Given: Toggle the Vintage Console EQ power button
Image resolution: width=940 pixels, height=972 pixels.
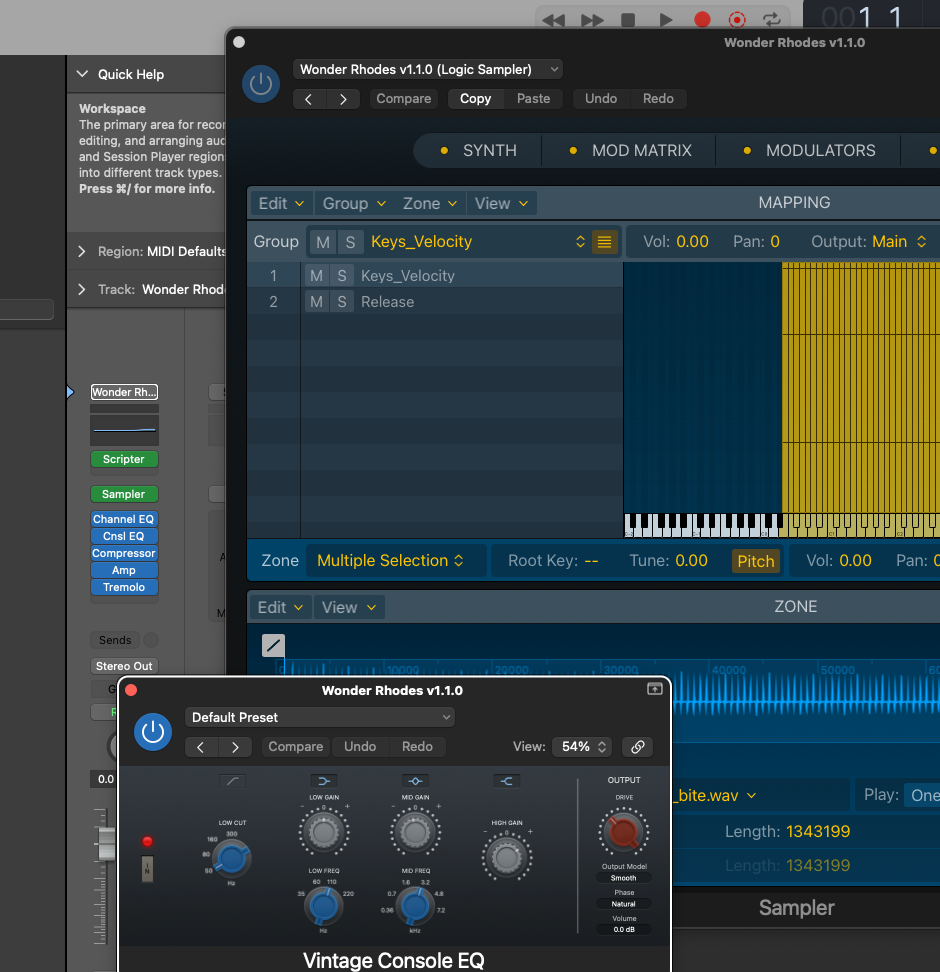Looking at the screenshot, I should click(153, 731).
